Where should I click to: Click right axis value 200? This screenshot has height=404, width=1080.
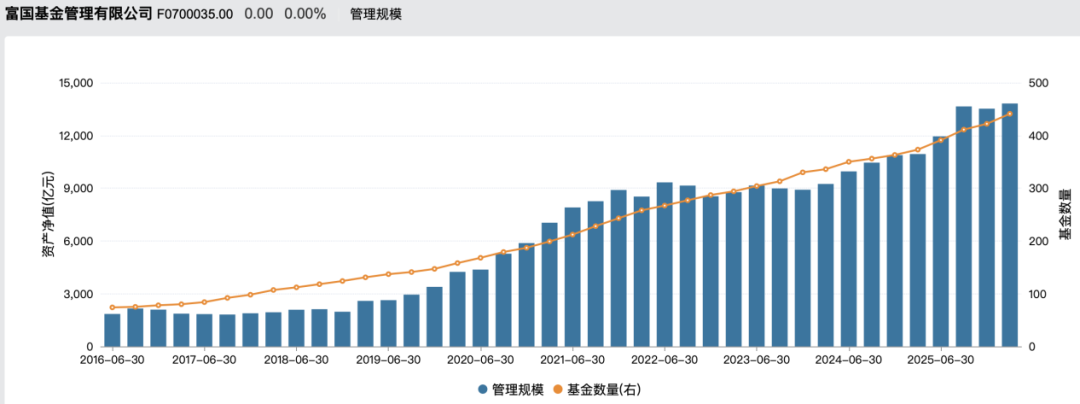[1039, 242]
